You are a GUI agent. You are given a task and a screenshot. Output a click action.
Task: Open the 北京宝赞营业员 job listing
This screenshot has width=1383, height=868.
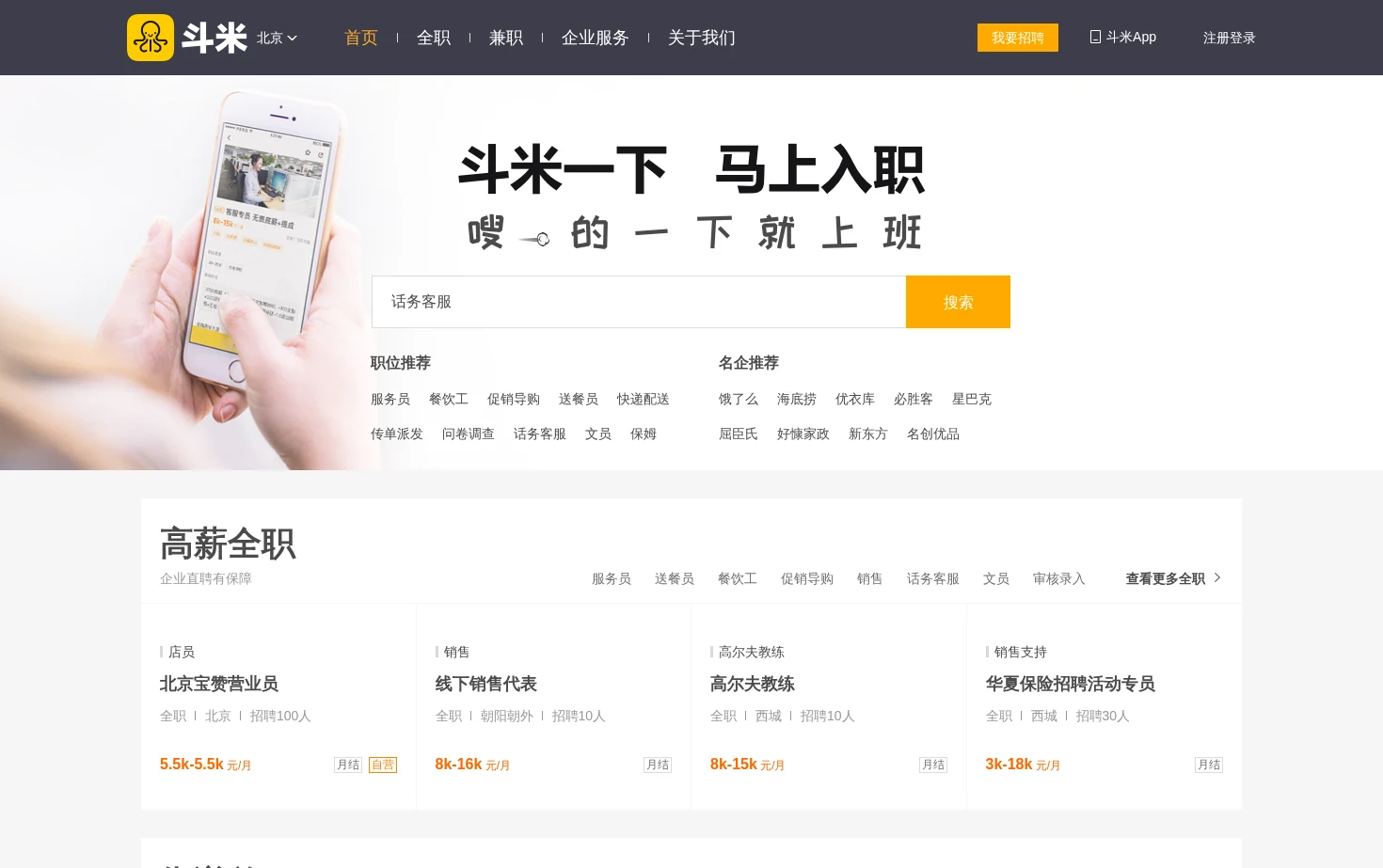pyautogui.click(x=219, y=684)
